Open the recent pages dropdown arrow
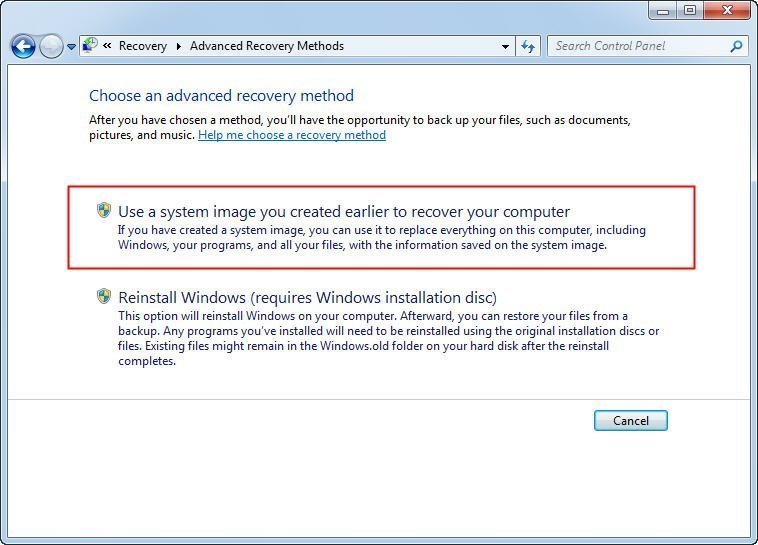758x545 pixels. pyautogui.click(x=71, y=47)
